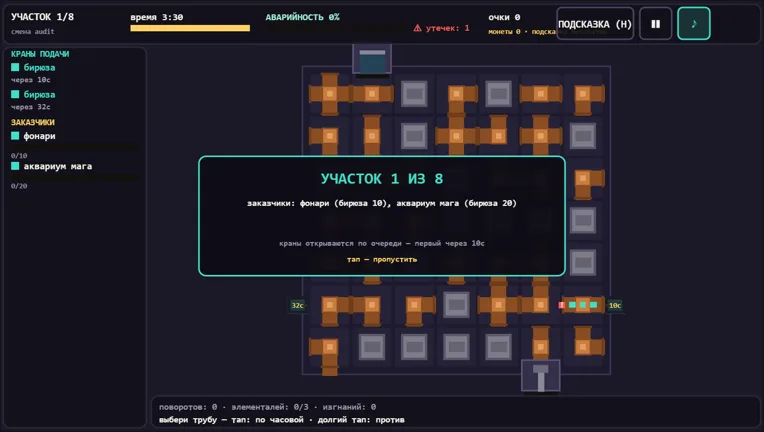This screenshot has width=764, height=432.
Task: Click the 'АВАРИЙНОСТЬ 0%' indicator
Action: tap(302, 17)
